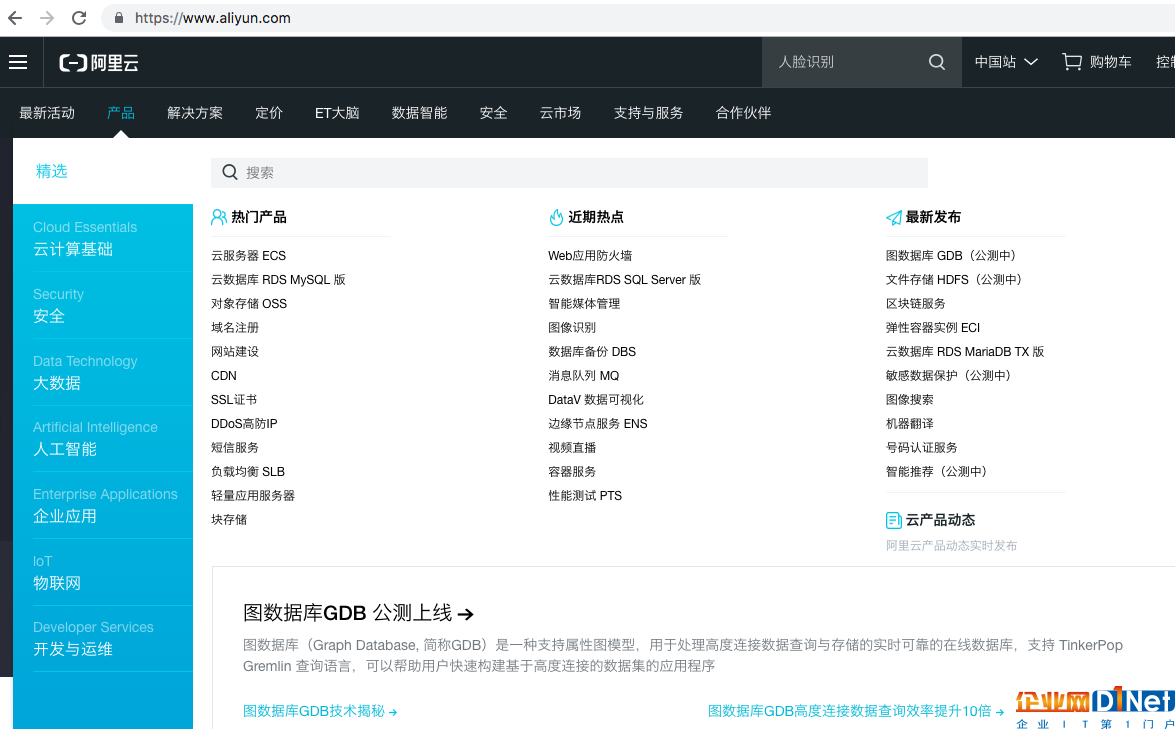Image resolution: width=1175 pixels, height=729 pixels.
Task: Open 性能测试 PTS link
Action: click(x=585, y=495)
